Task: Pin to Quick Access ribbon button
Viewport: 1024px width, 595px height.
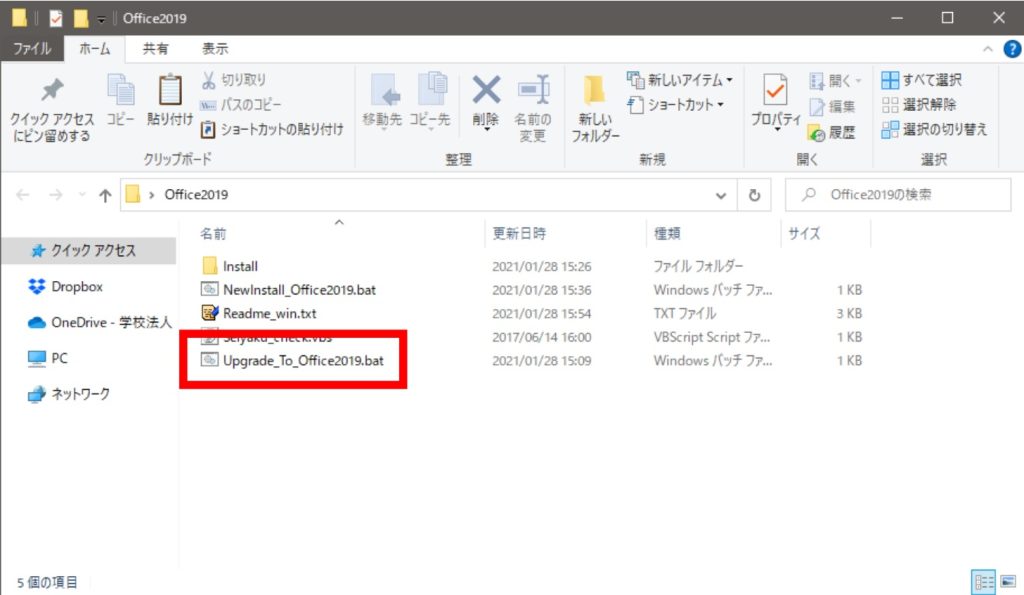Action: click(52, 109)
